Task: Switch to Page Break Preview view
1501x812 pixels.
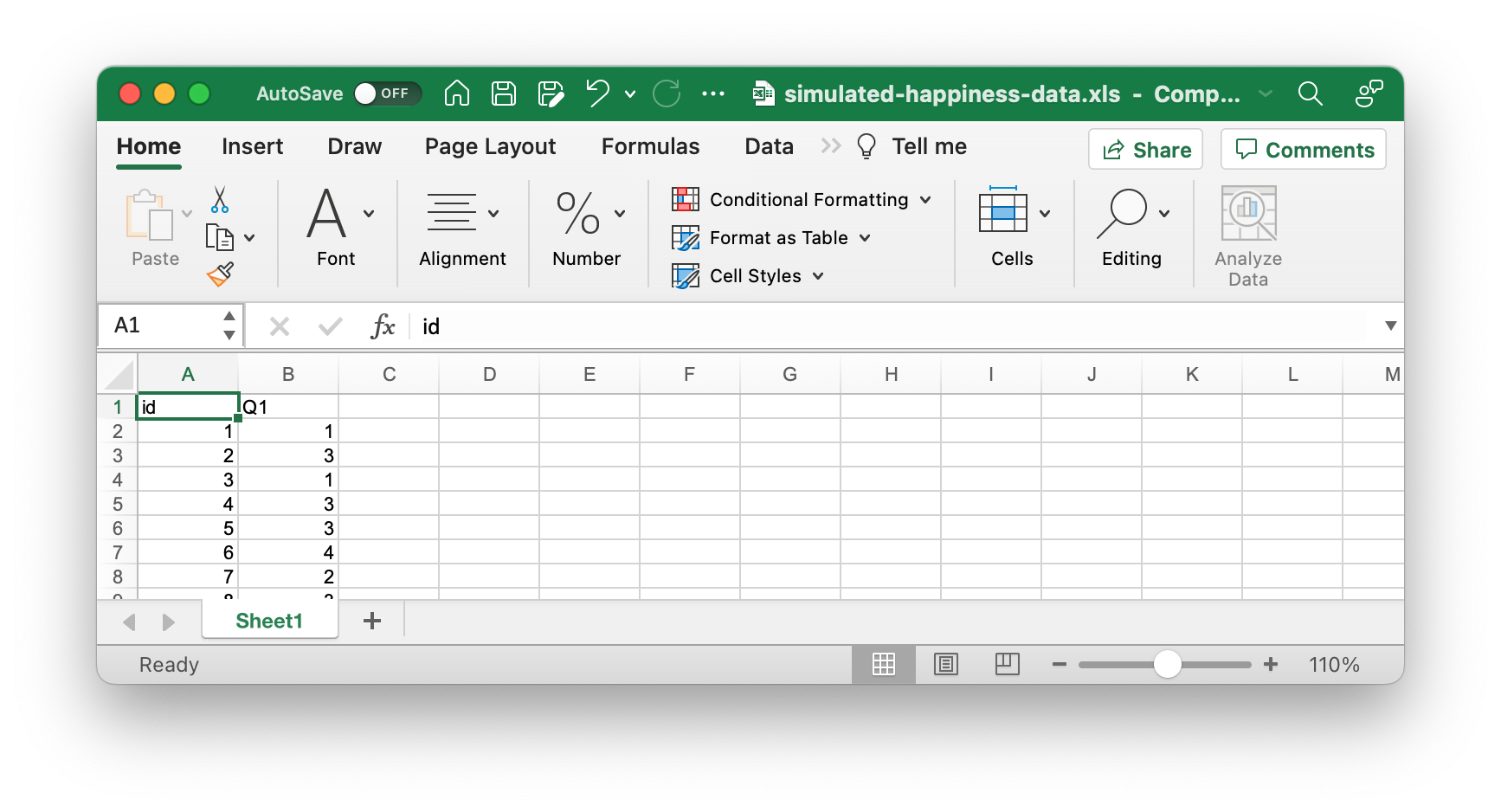Action: click(1008, 664)
